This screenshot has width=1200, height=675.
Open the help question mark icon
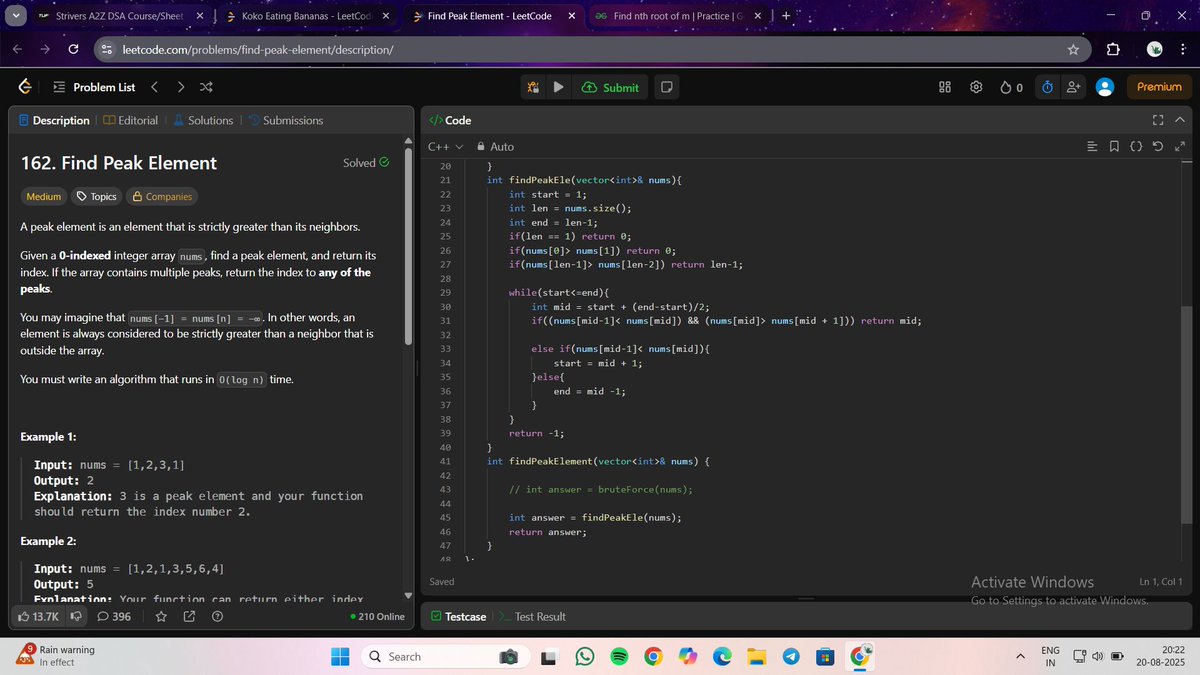217,616
